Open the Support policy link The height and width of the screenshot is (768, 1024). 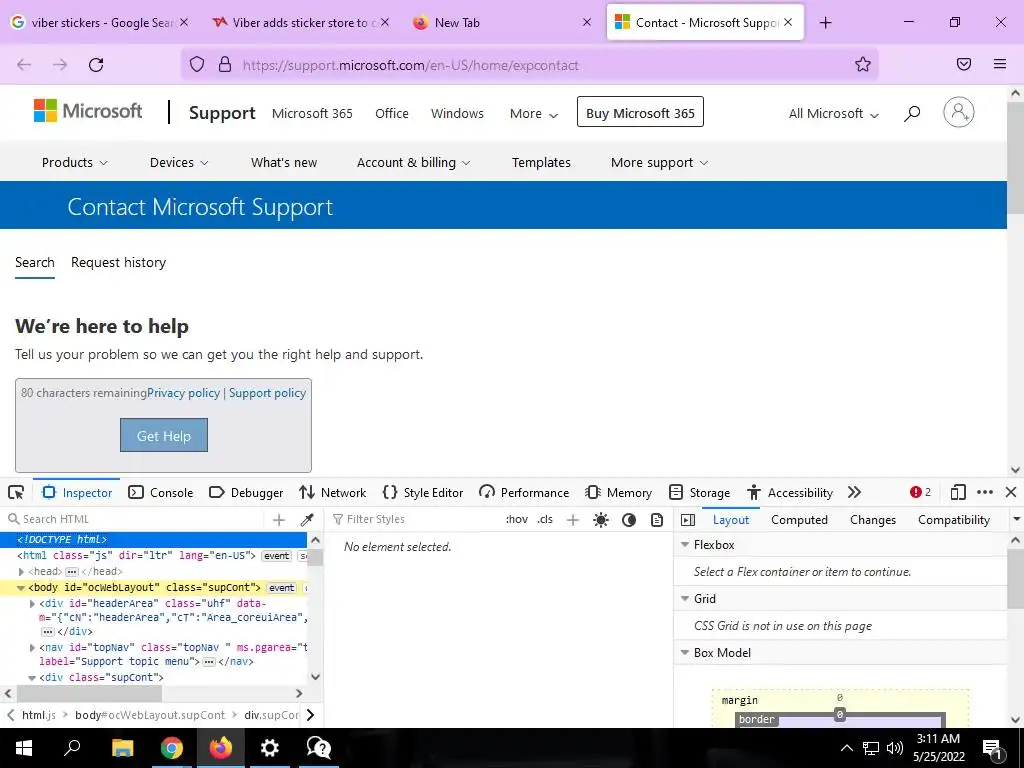(267, 393)
